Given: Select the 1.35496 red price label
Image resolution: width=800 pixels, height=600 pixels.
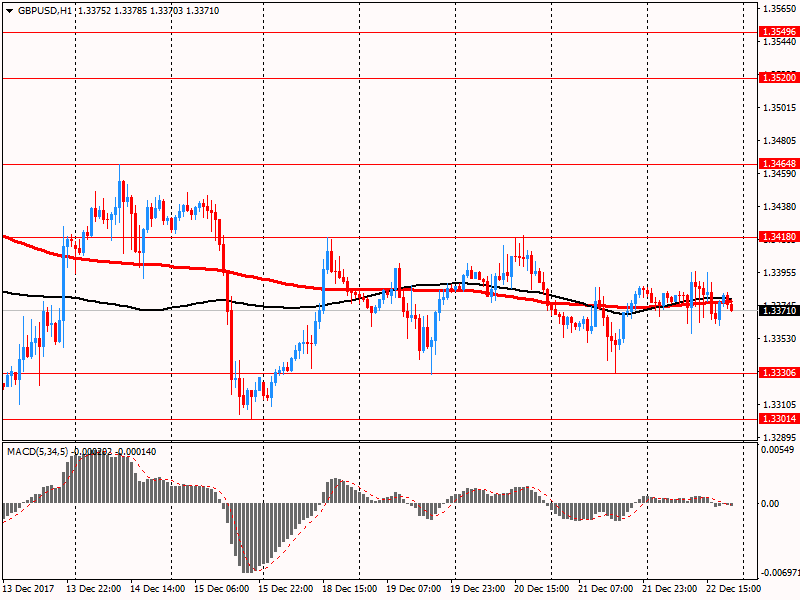Looking at the screenshot, I should click(x=779, y=32).
